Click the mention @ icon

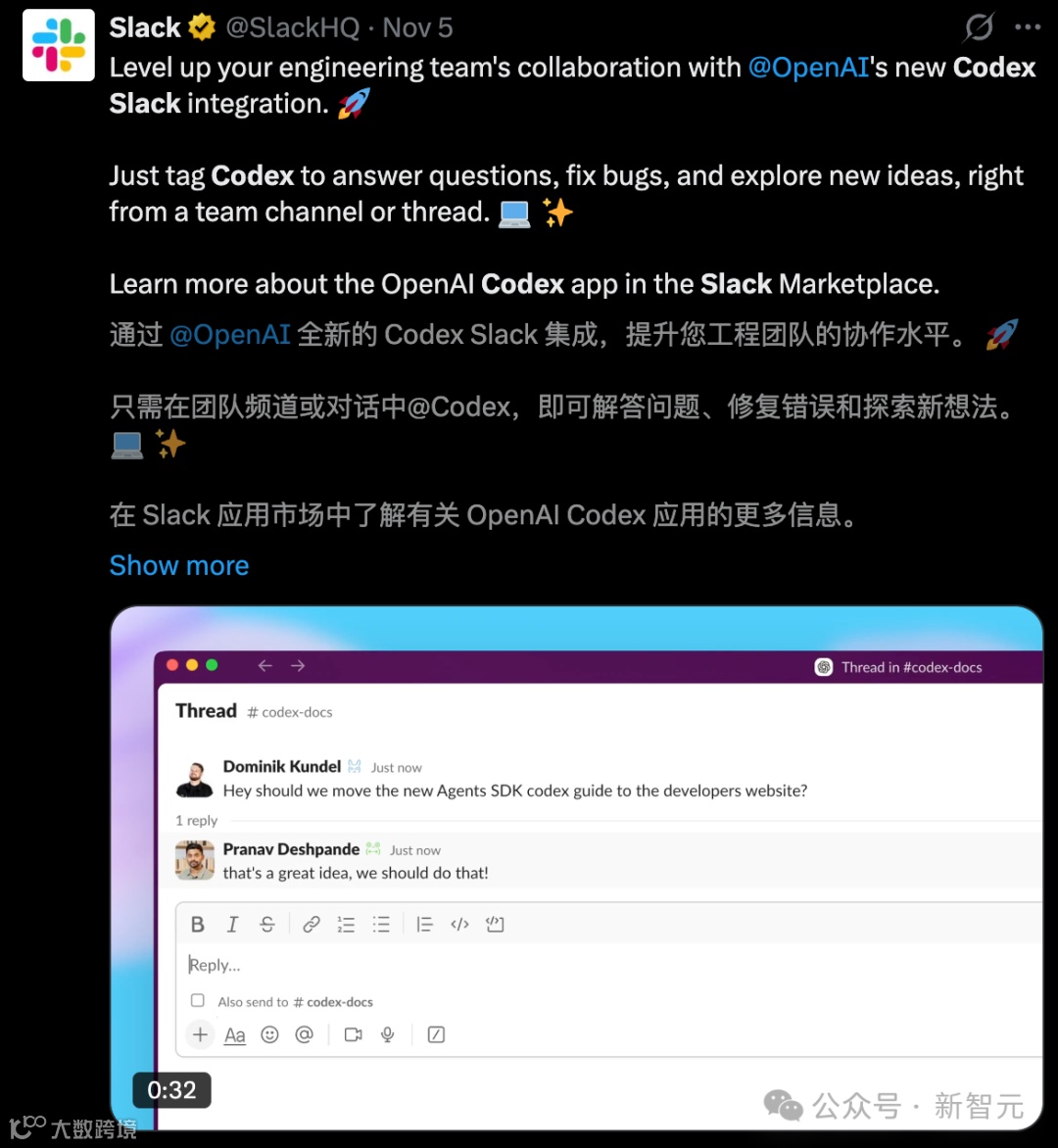(x=304, y=1034)
